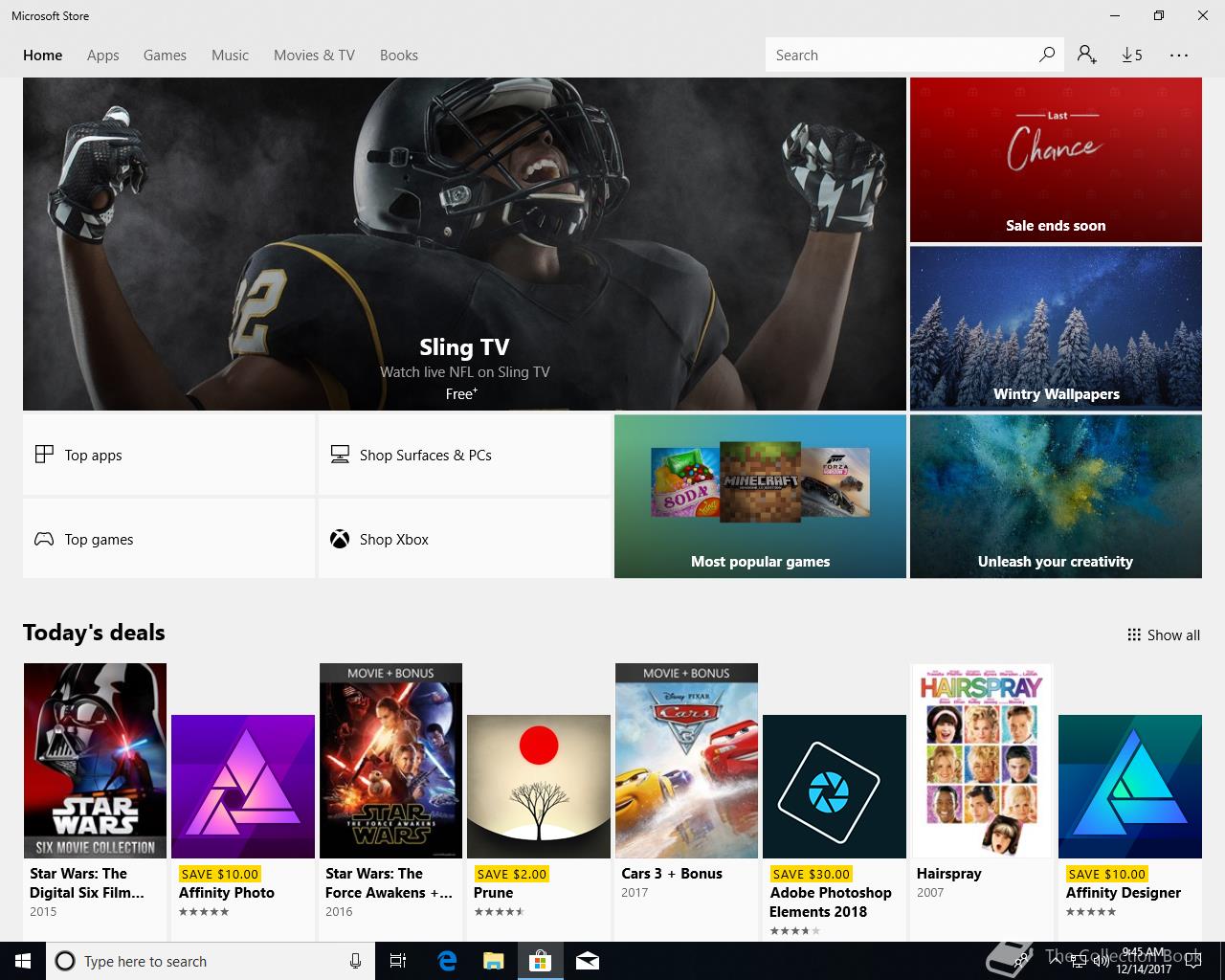Click the search magnifier icon

1047,55
